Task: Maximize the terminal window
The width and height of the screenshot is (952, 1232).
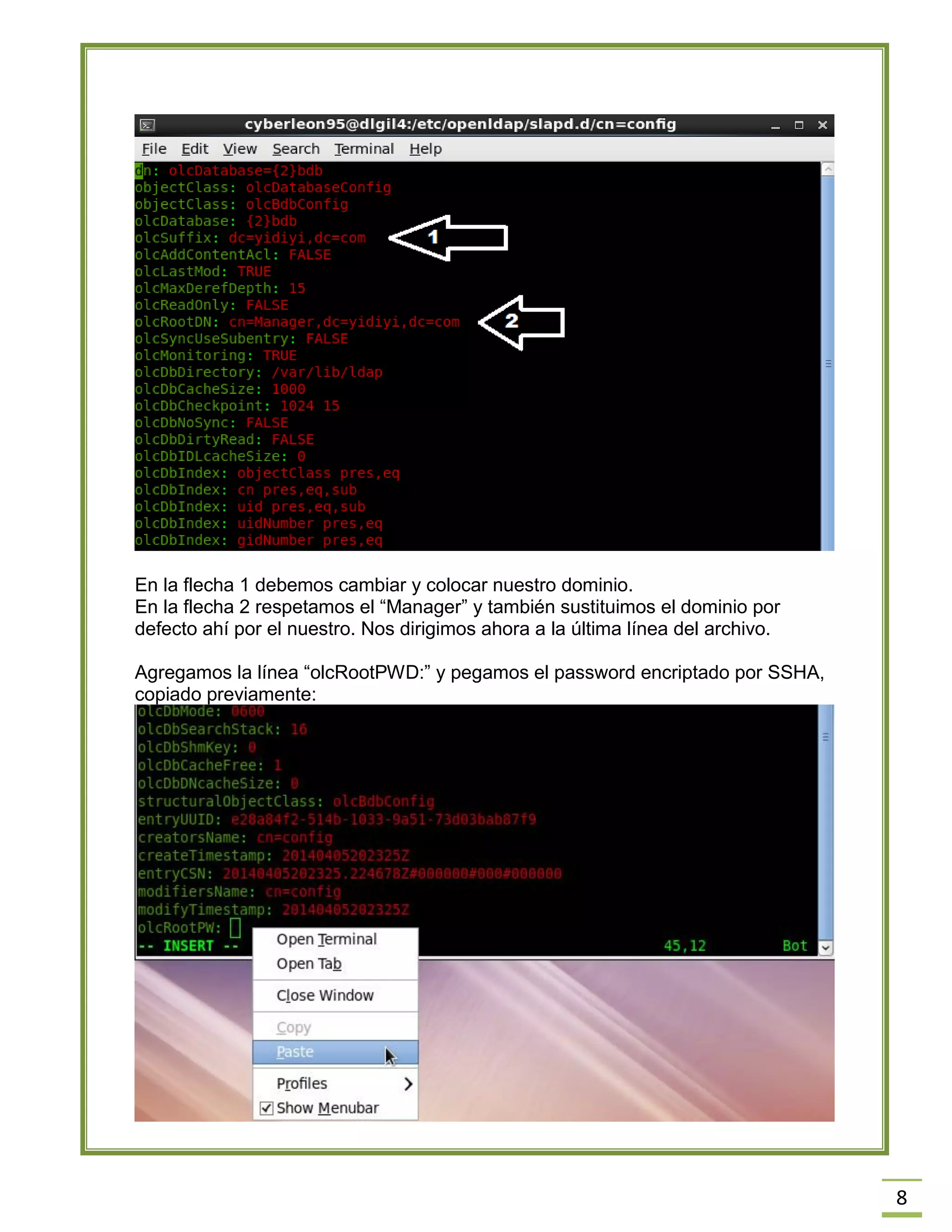Action: click(x=799, y=125)
